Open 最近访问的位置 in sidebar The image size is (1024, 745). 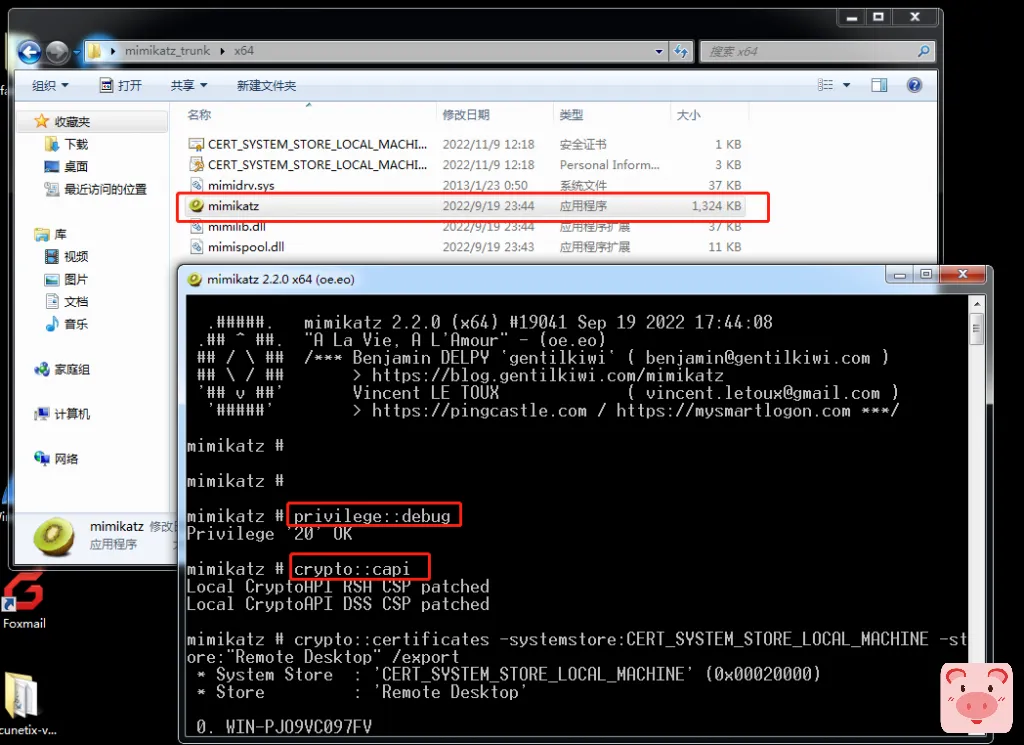pyautogui.click(x=104, y=189)
